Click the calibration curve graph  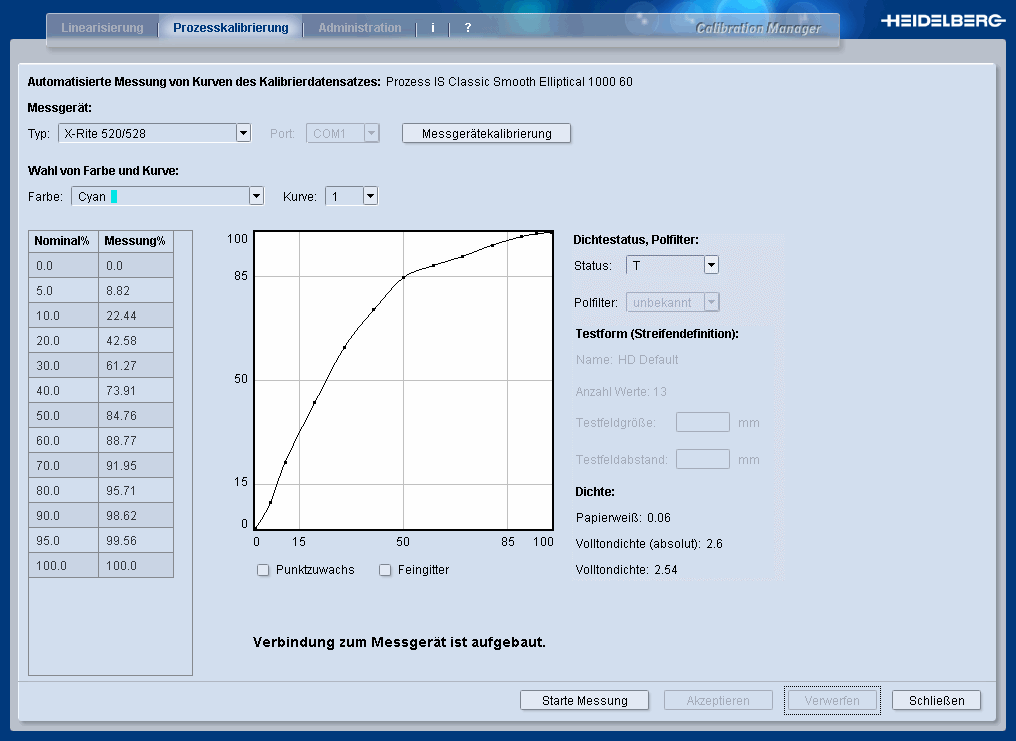(x=403, y=380)
